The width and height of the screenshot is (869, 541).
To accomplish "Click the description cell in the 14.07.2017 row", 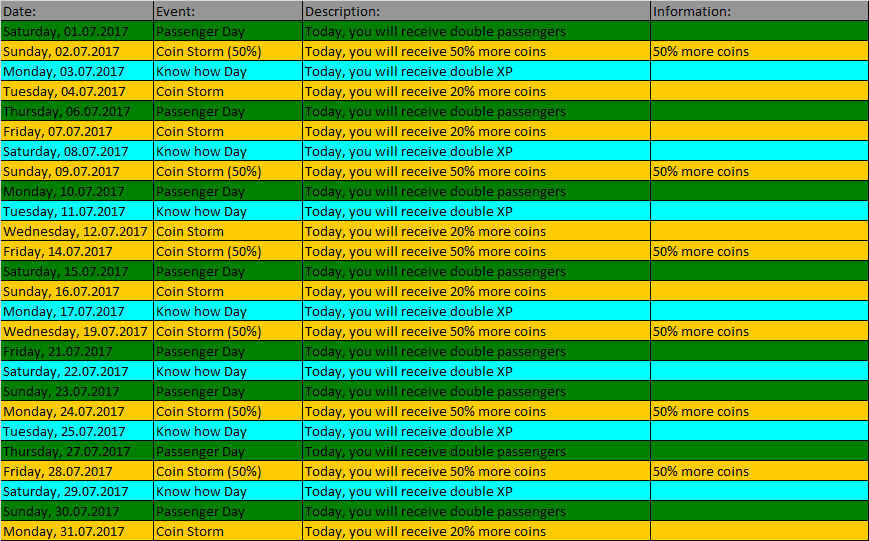I will tap(477, 251).
